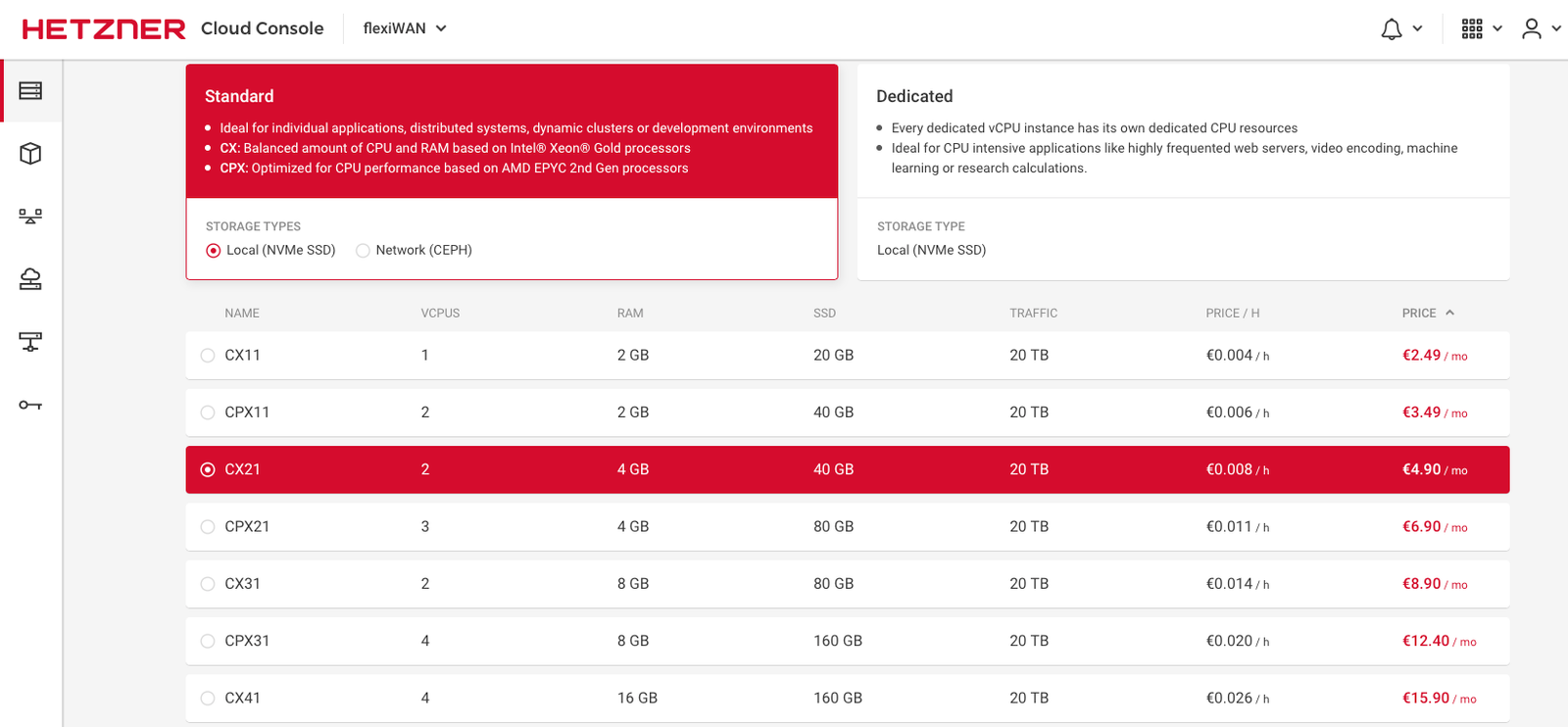This screenshot has width=1568, height=727.
Task: Open the user account menu
Action: coord(1532,29)
